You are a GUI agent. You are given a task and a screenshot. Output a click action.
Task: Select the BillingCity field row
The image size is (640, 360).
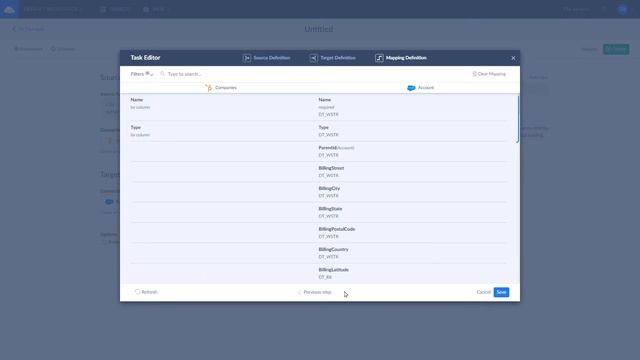click(x=412, y=192)
